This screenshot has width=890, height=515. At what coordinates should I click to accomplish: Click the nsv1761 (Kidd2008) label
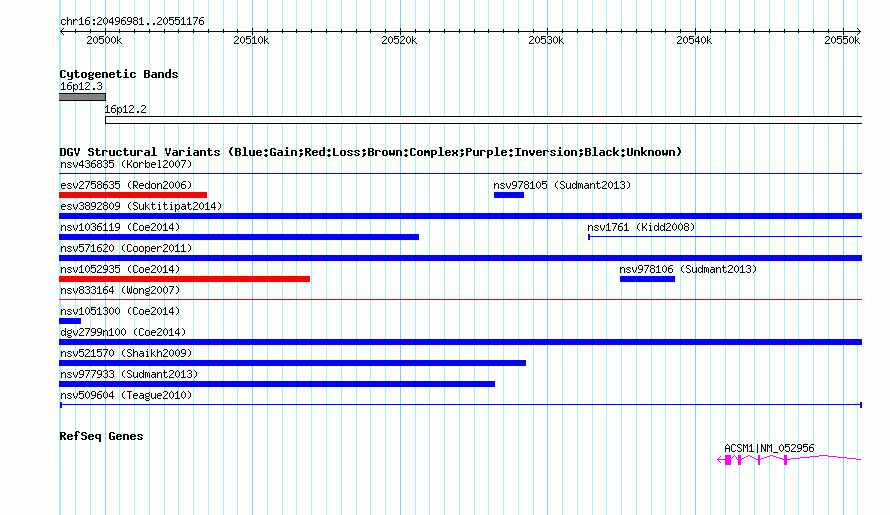pyautogui.click(x=641, y=227)
